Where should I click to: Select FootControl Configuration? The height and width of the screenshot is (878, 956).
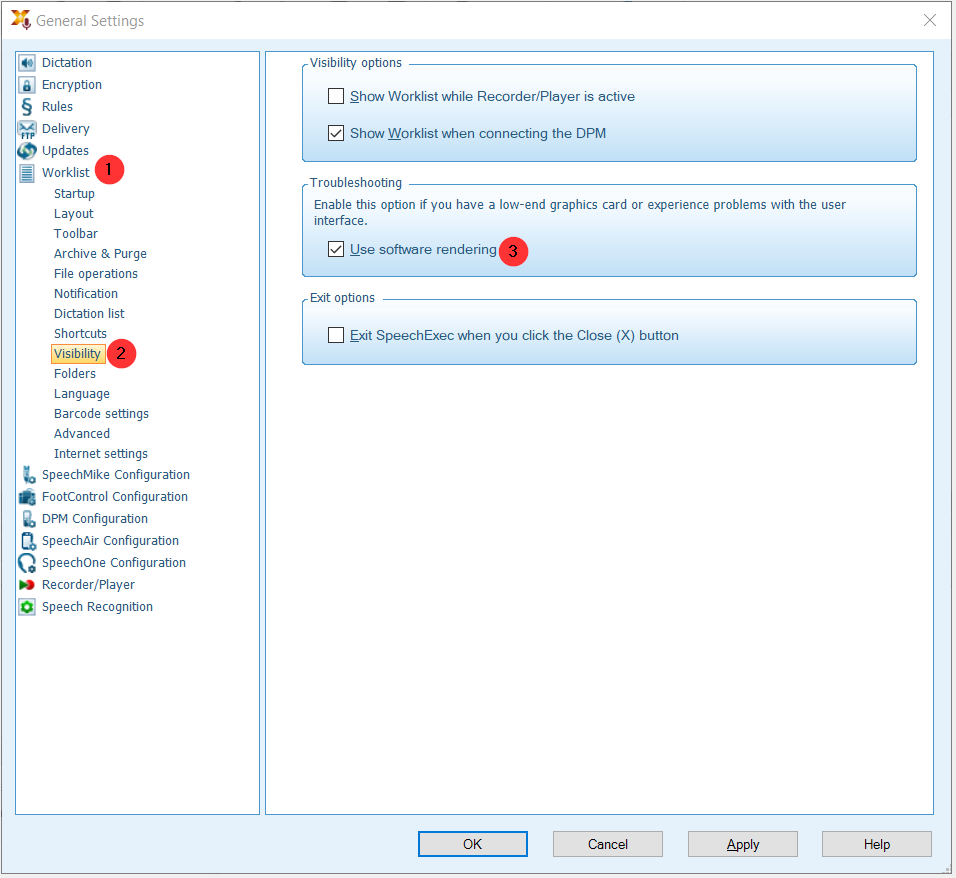(x=115, y=496)
